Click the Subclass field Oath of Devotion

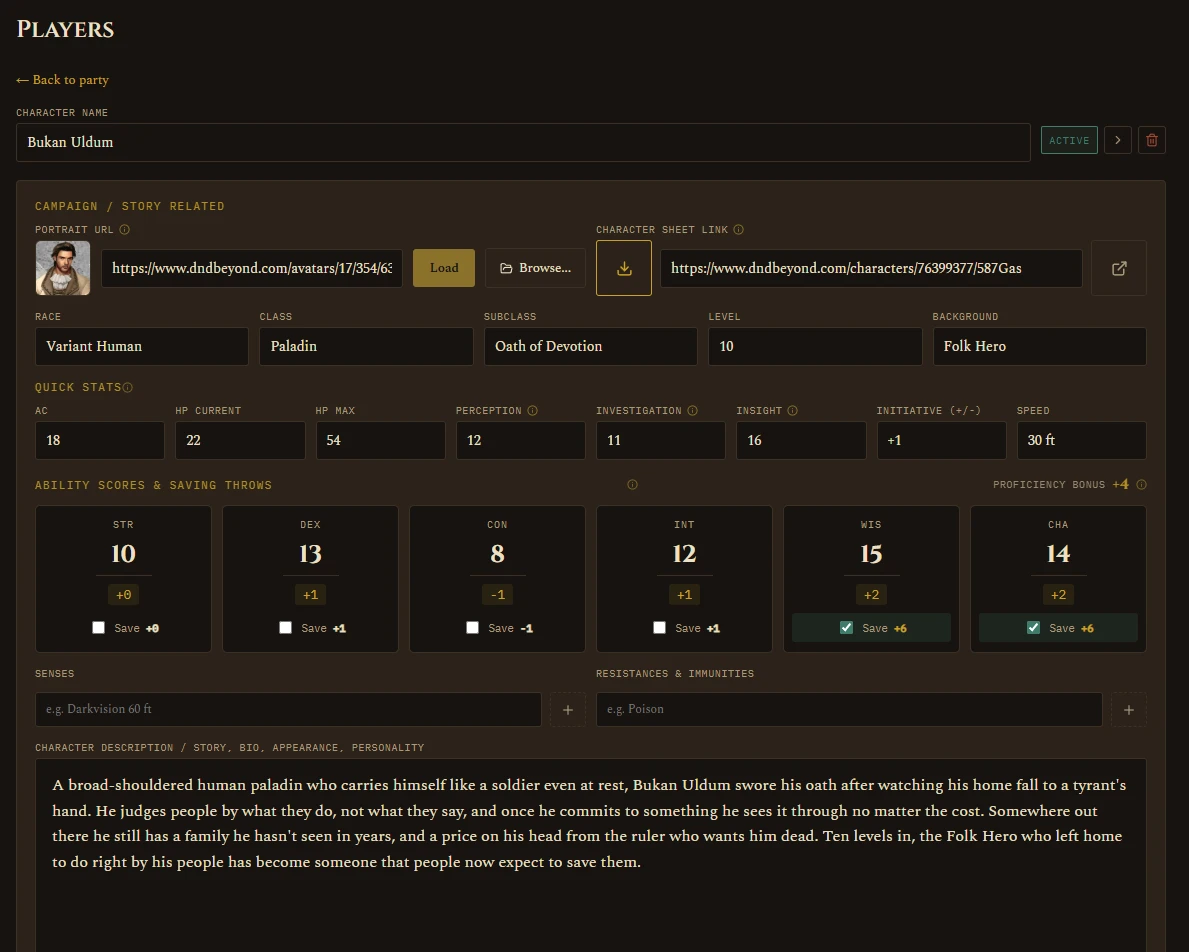click(x=591, y=347)
